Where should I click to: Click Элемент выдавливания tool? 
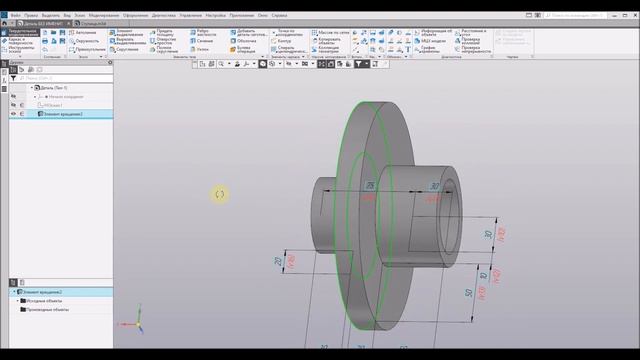(127, 32)
